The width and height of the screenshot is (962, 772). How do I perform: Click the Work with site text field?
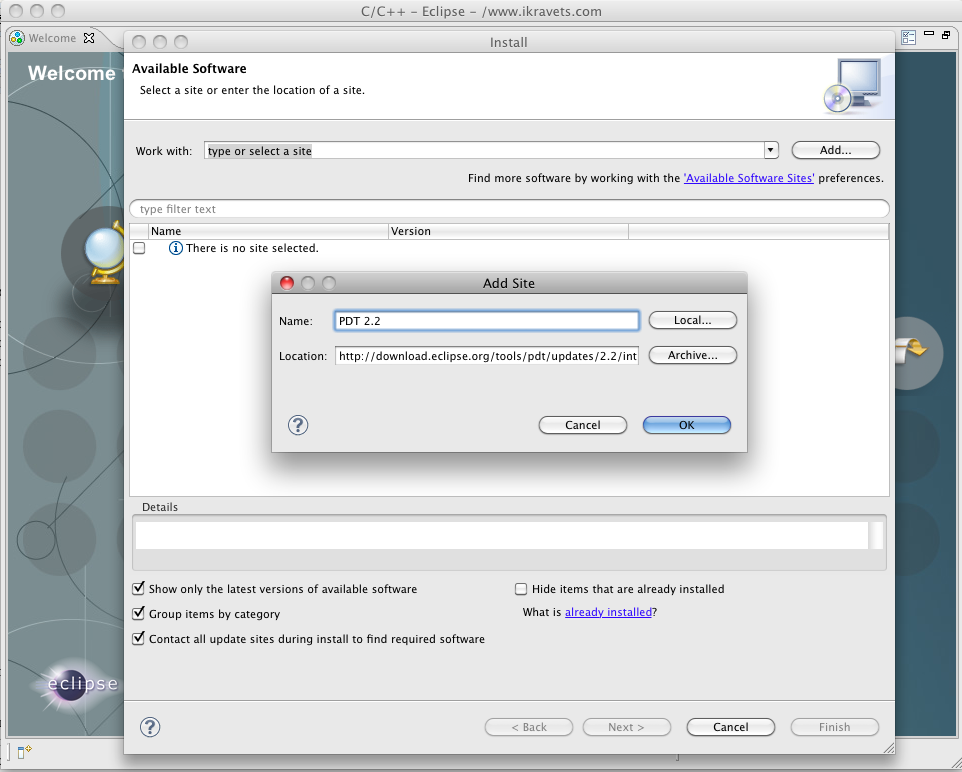point(484,150)
